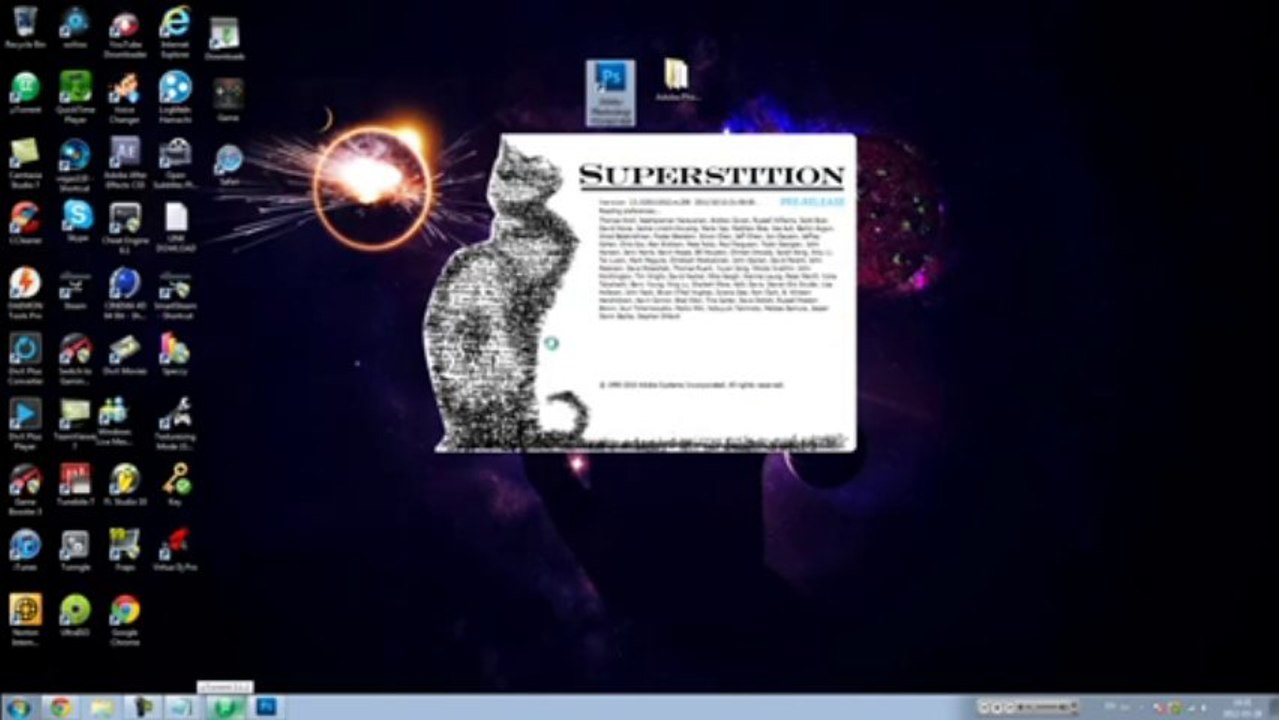Open the Safari desktop shortcut

pos(228,162)
